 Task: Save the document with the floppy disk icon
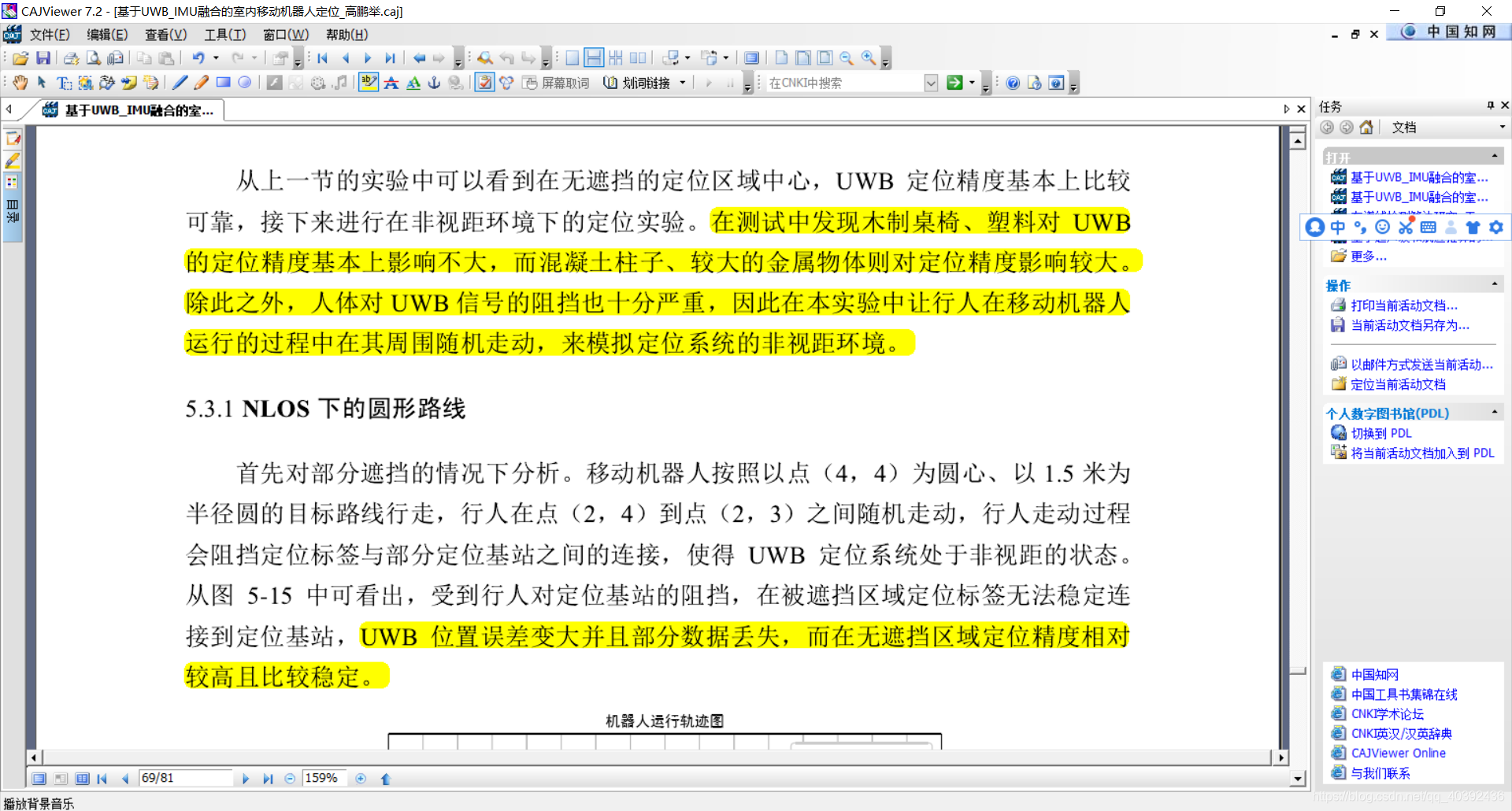tap(43, 58)
